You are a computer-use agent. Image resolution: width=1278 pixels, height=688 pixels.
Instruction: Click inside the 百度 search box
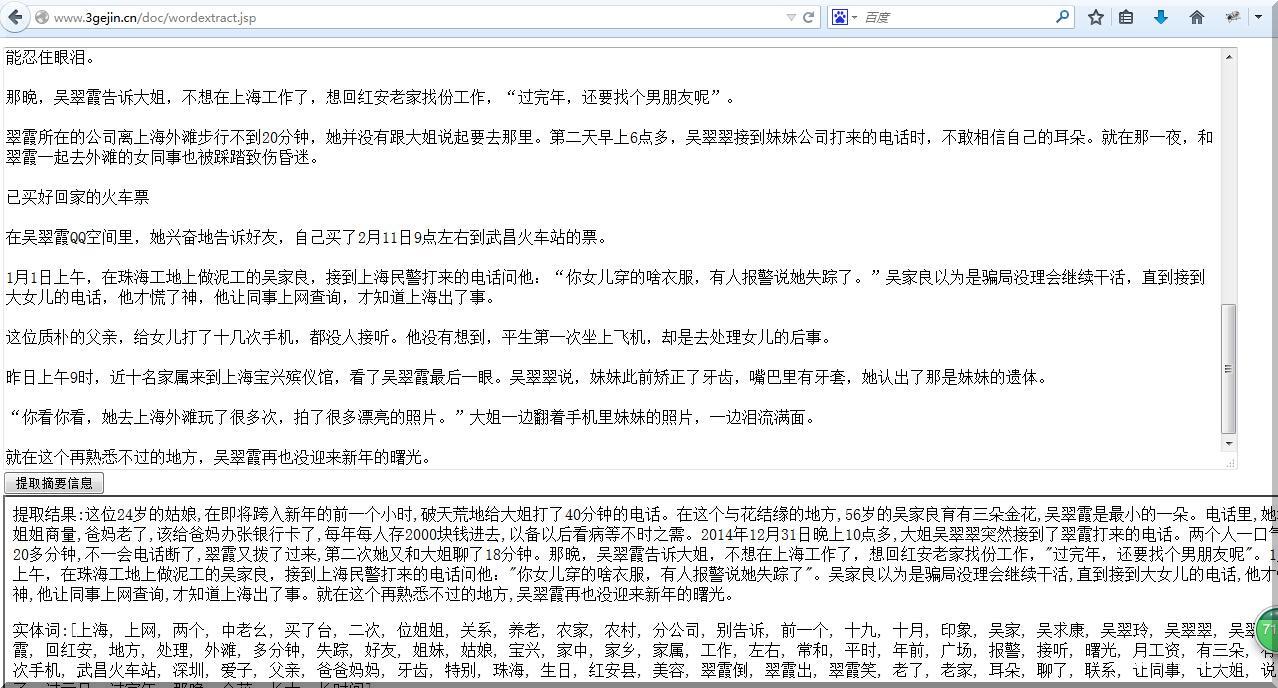950,17
